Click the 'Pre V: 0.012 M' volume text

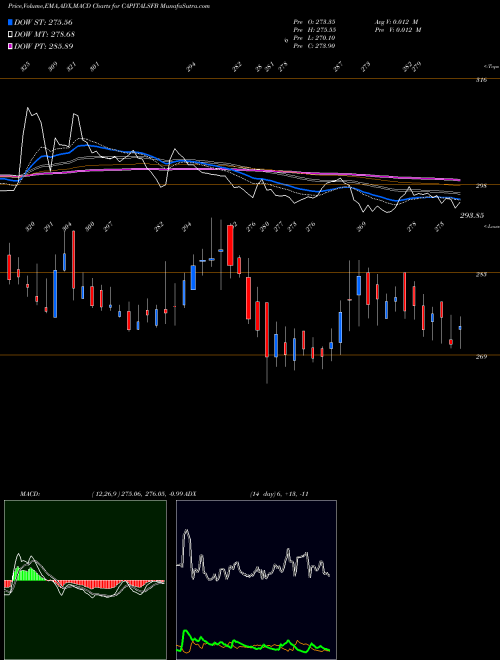coord(398,30)
